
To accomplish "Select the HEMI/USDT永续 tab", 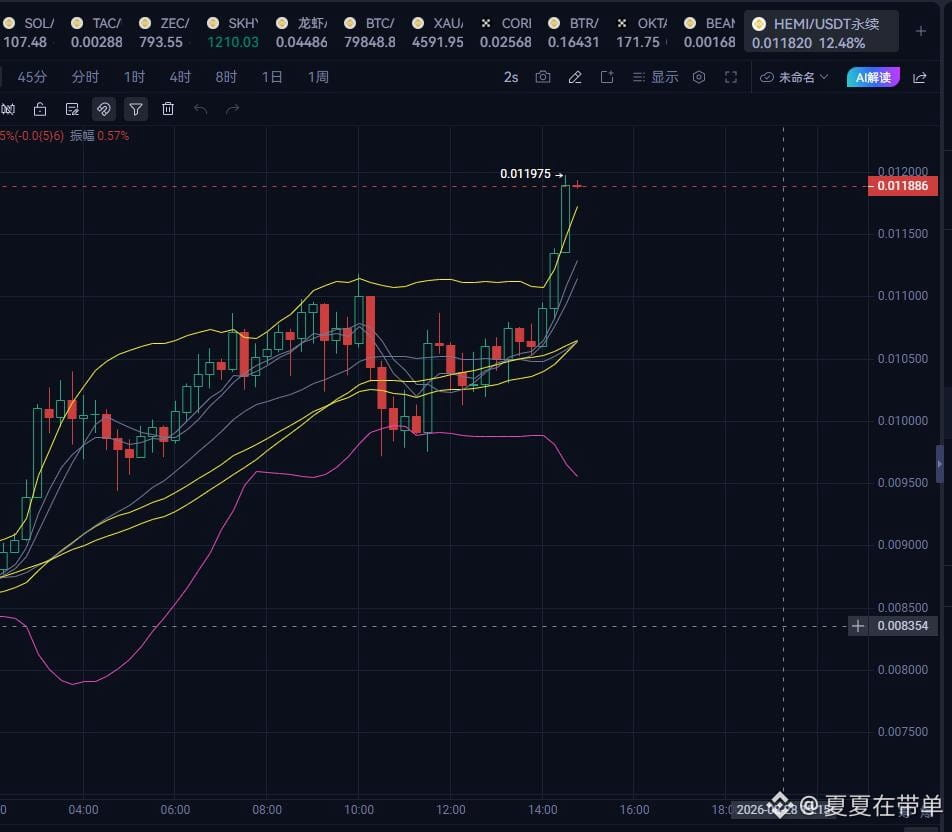I will click(821, 32).
